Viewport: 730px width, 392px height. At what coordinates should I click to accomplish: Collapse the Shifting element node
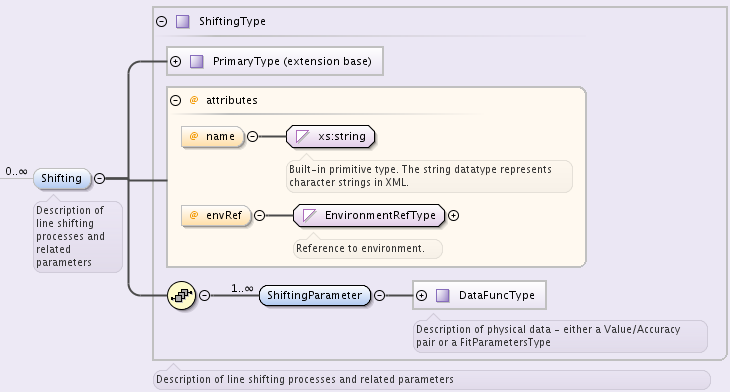coord(100,178)
